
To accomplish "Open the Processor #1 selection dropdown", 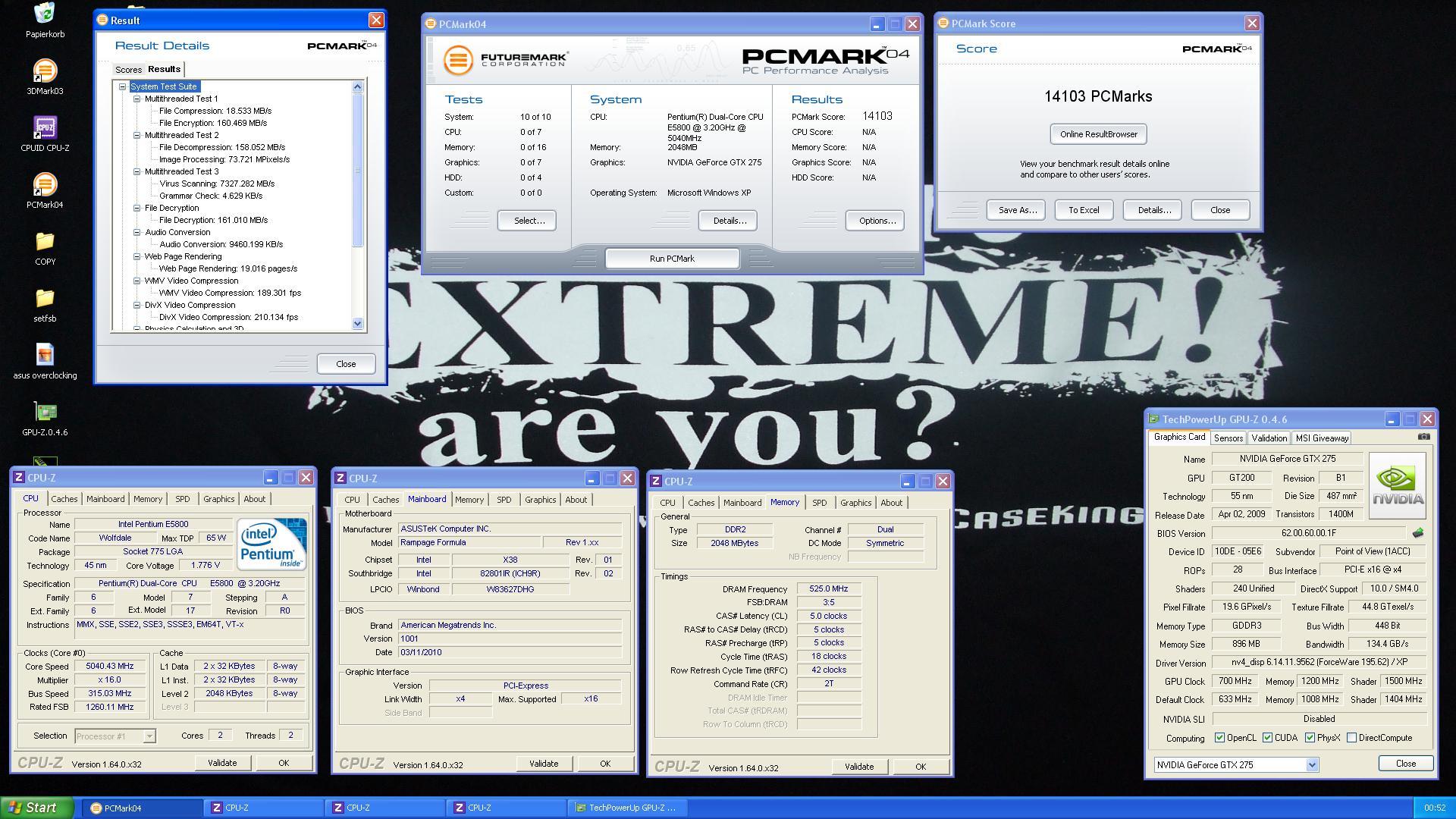I will tap(149, 736).
